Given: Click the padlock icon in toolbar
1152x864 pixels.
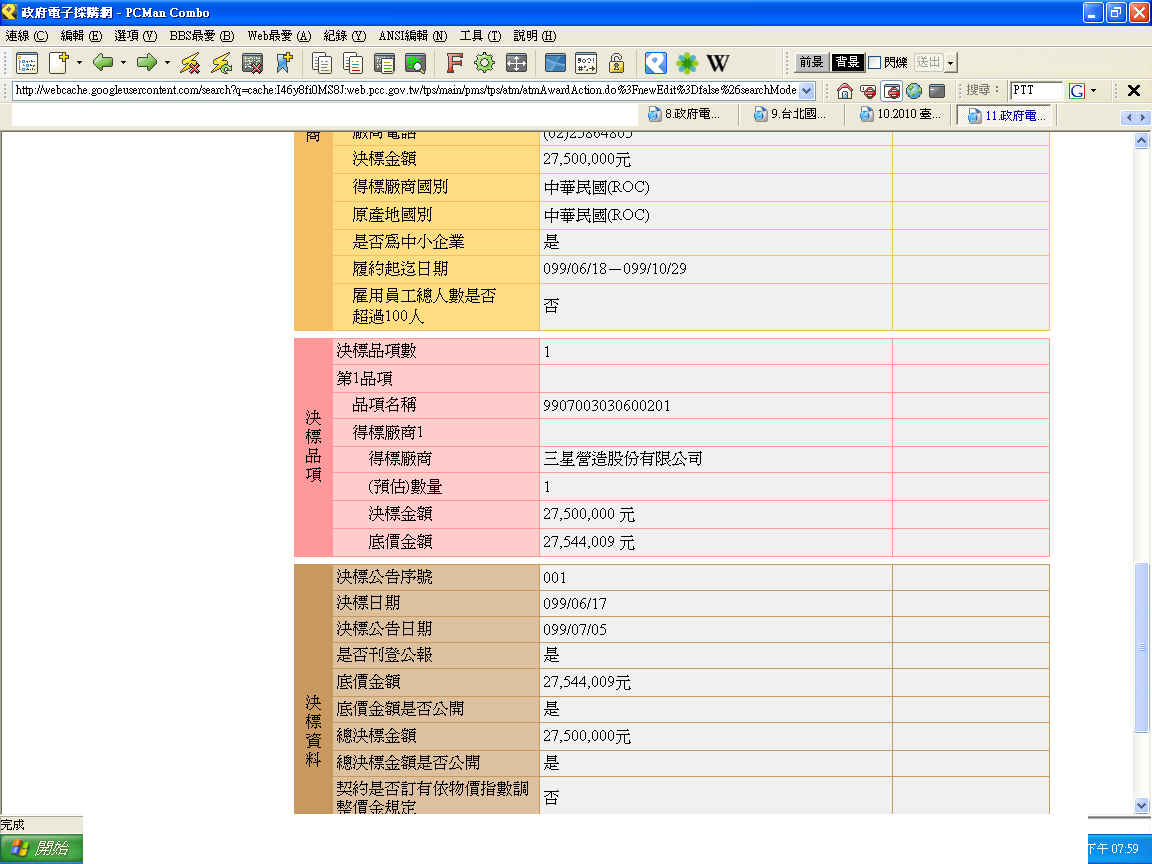Looking at the screenshot, I should [617, 63].
